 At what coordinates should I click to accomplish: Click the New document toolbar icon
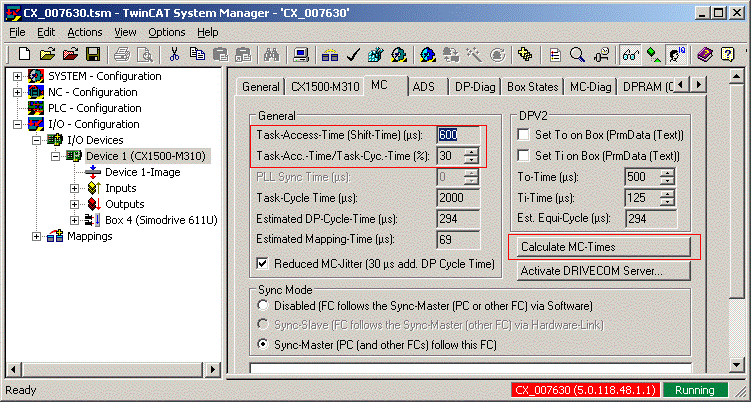coord(24,54)
